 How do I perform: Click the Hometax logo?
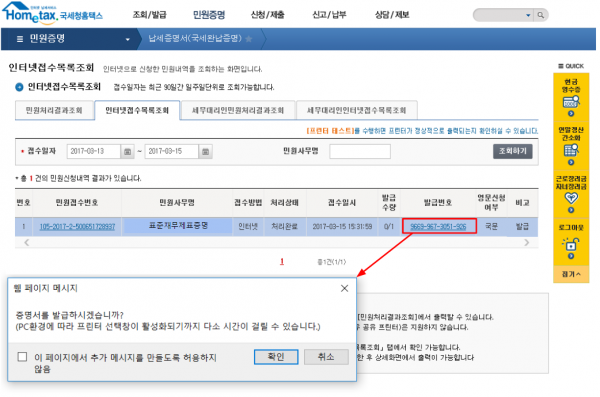click(52, 13)
